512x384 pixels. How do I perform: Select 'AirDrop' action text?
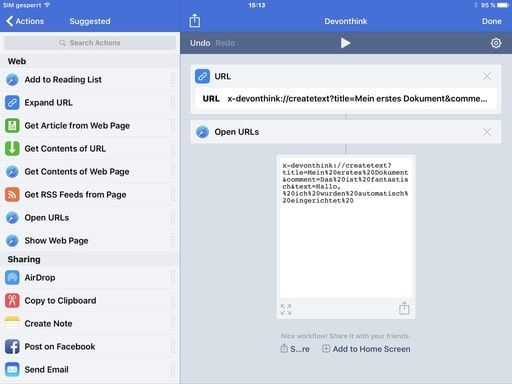40,277
